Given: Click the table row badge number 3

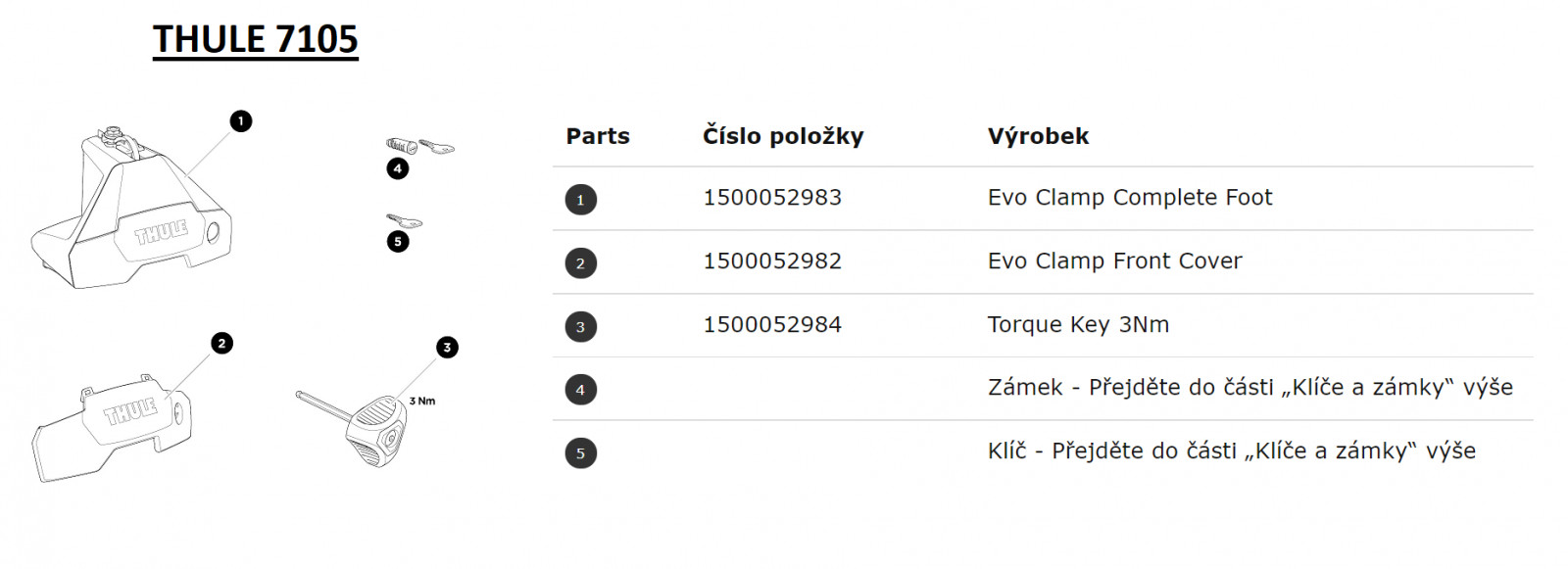Looking at the screenshot, I should (580, 326).
